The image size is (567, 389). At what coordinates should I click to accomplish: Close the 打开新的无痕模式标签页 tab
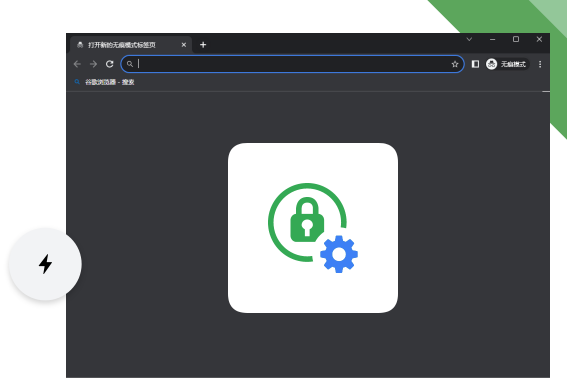(x=184, y=45)
